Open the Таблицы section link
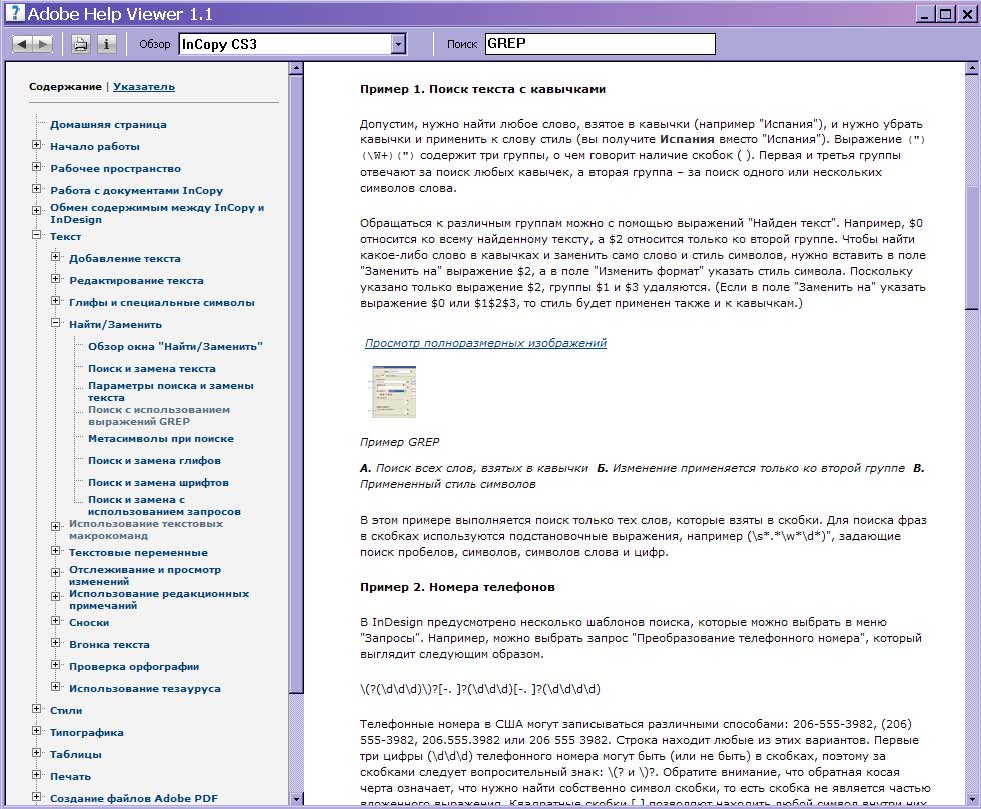The width and height of the screenshot is (981, 809). [x=76, y=755]
